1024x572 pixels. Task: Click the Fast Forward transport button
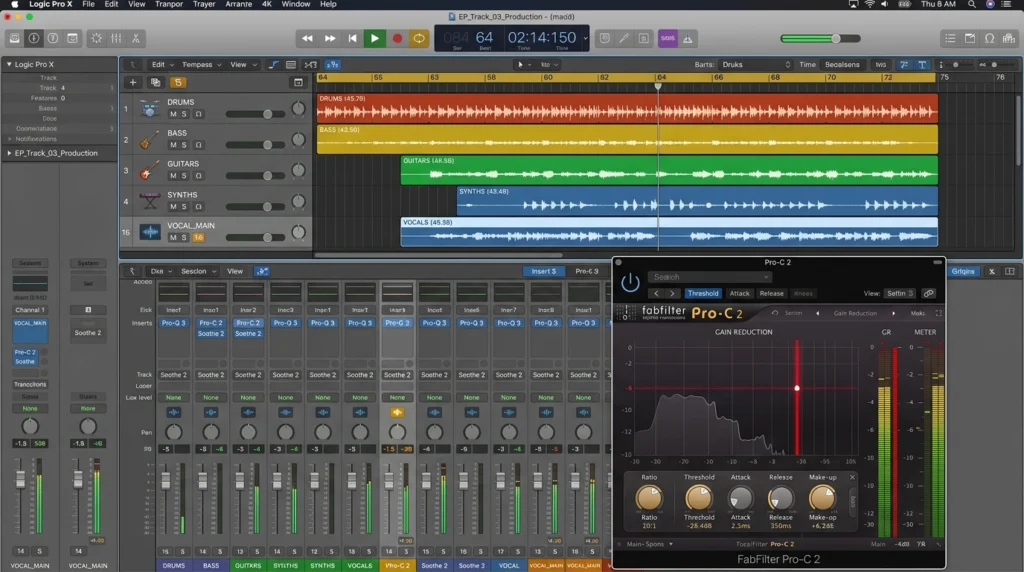coord(330,39)
